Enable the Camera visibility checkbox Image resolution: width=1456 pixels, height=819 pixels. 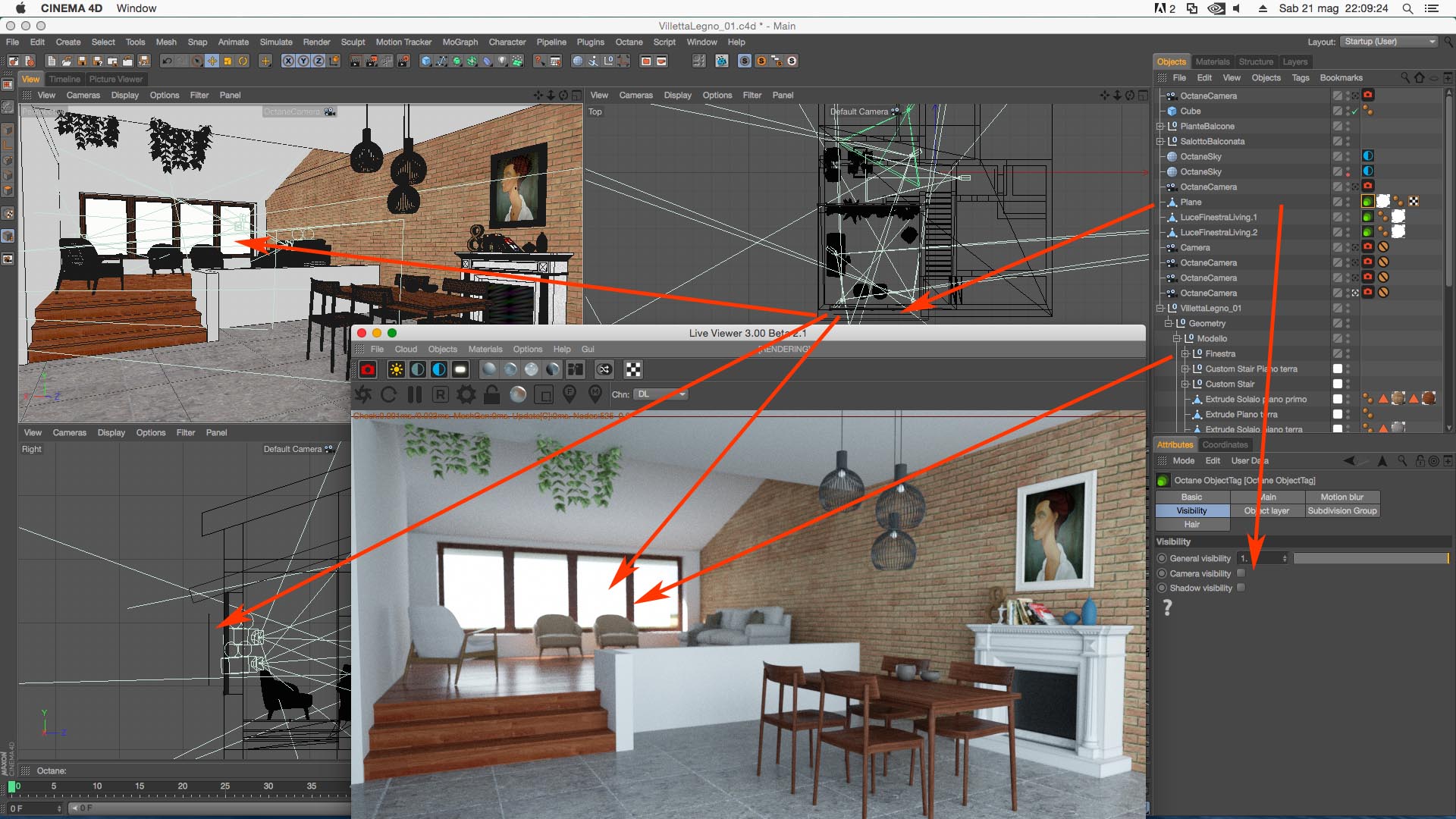point(1241,573)
